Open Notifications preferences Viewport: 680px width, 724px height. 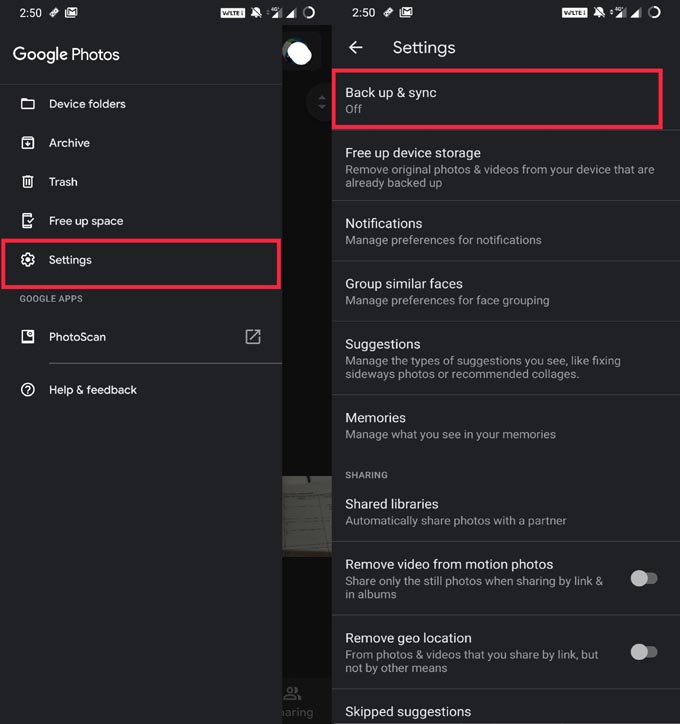coord(500,231)
